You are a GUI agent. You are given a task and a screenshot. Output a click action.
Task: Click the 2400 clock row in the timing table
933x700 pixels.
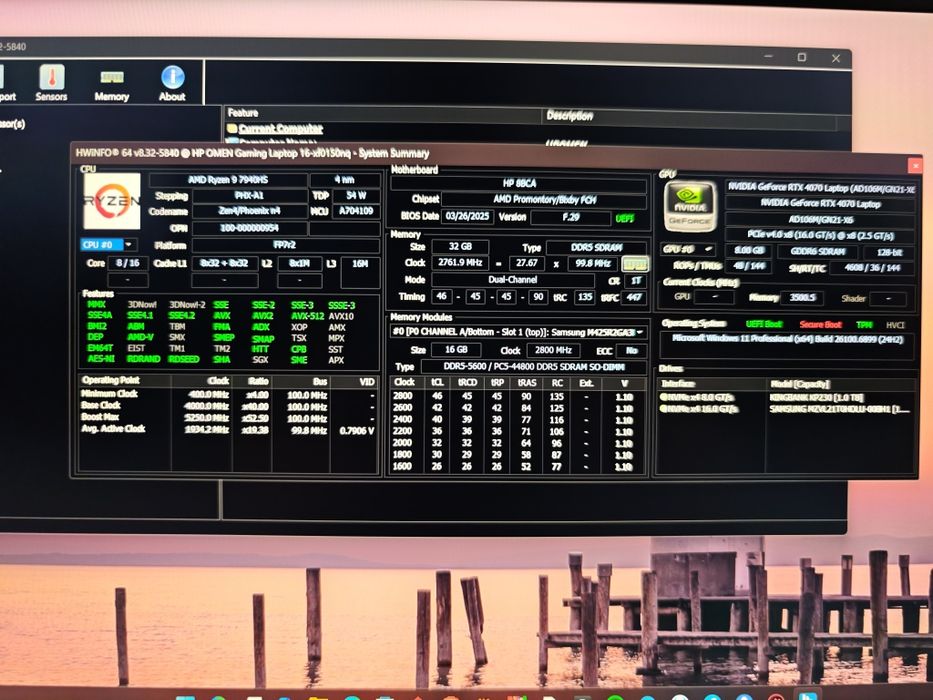click(517, 420)
